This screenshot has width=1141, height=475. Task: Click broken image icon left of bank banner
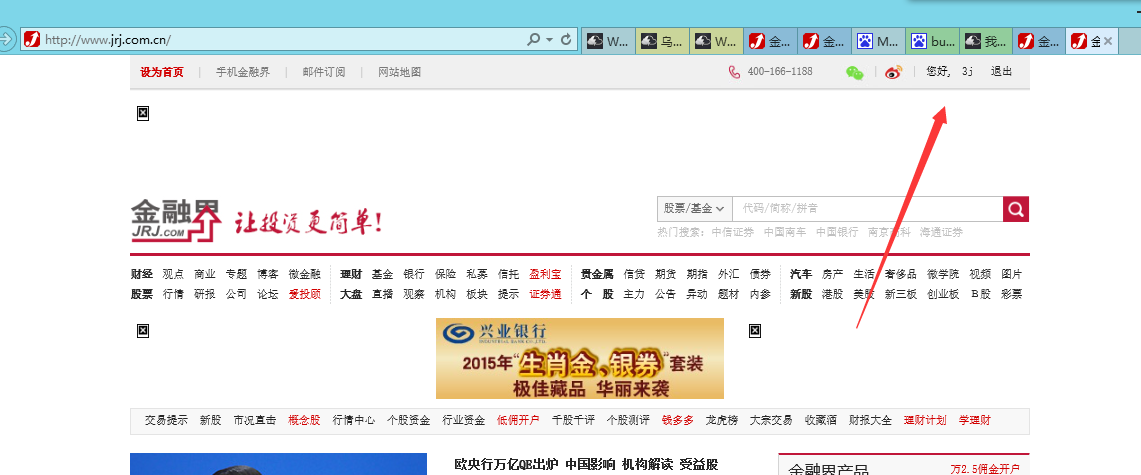[x=143, y=332]
